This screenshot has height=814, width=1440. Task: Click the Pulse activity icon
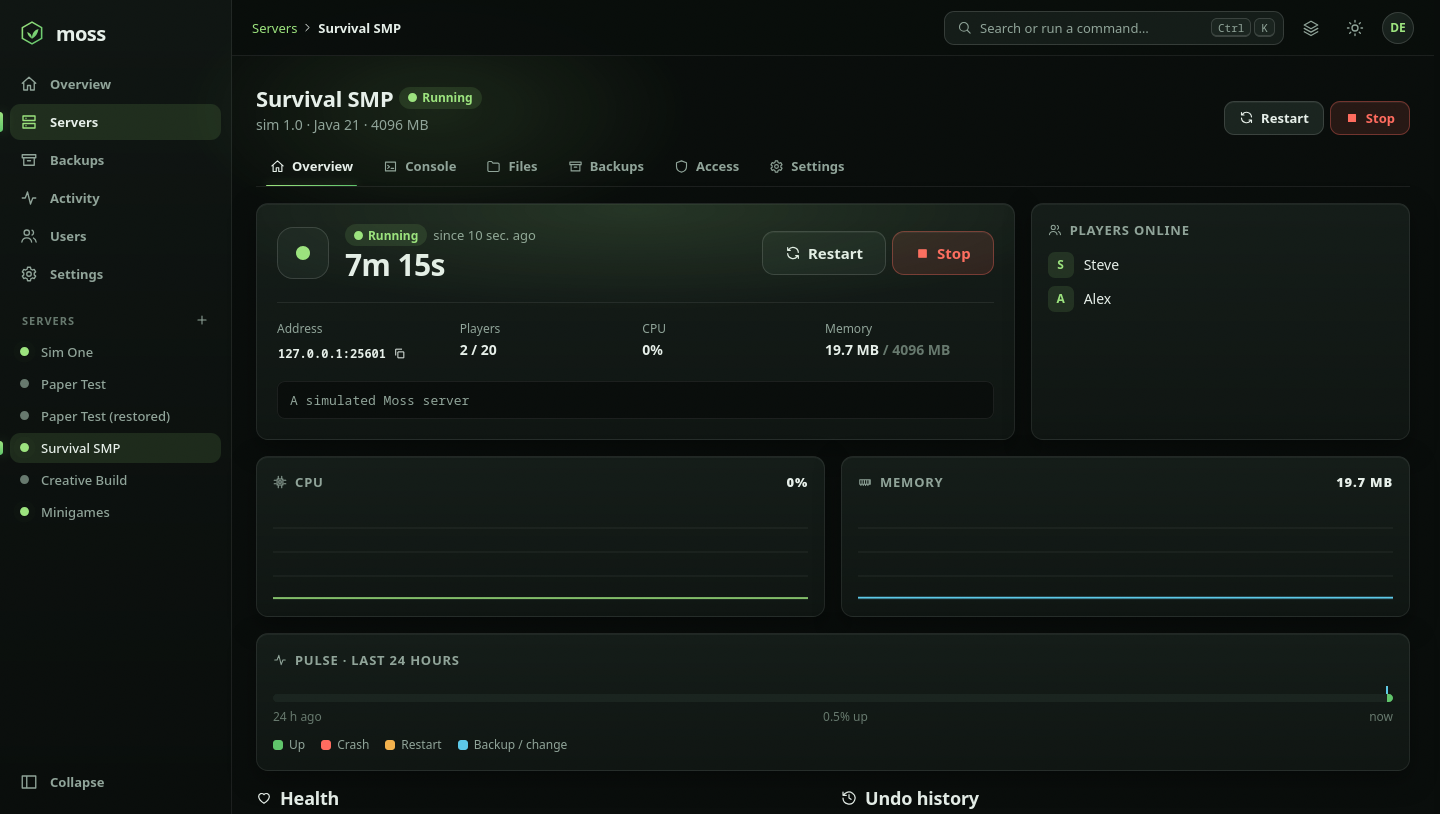[280, 660]
